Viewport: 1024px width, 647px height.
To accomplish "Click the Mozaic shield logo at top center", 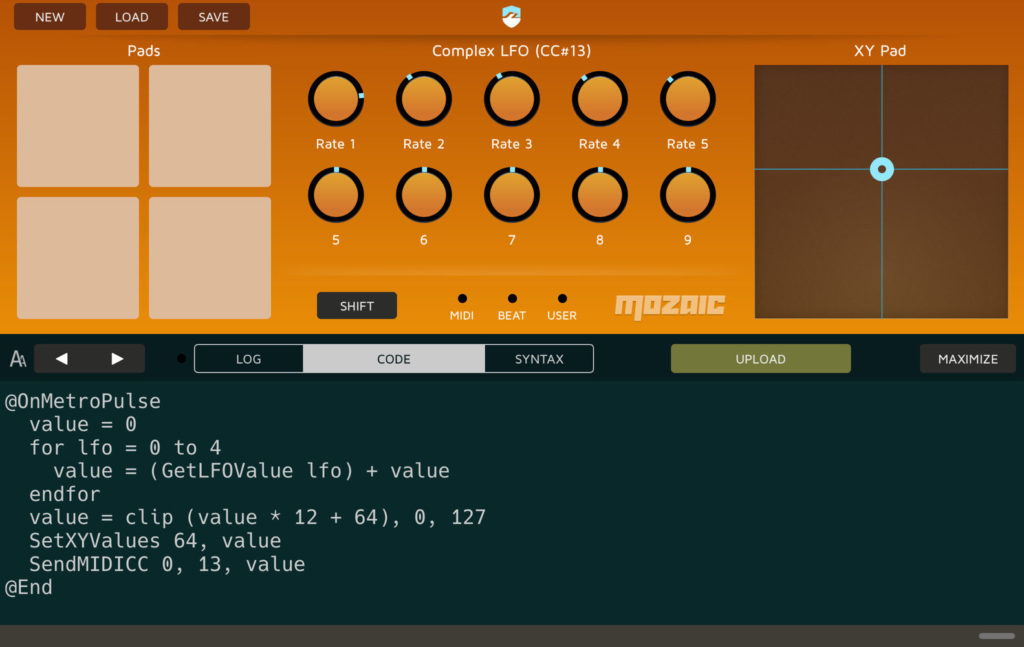I will tap(511, 16).
